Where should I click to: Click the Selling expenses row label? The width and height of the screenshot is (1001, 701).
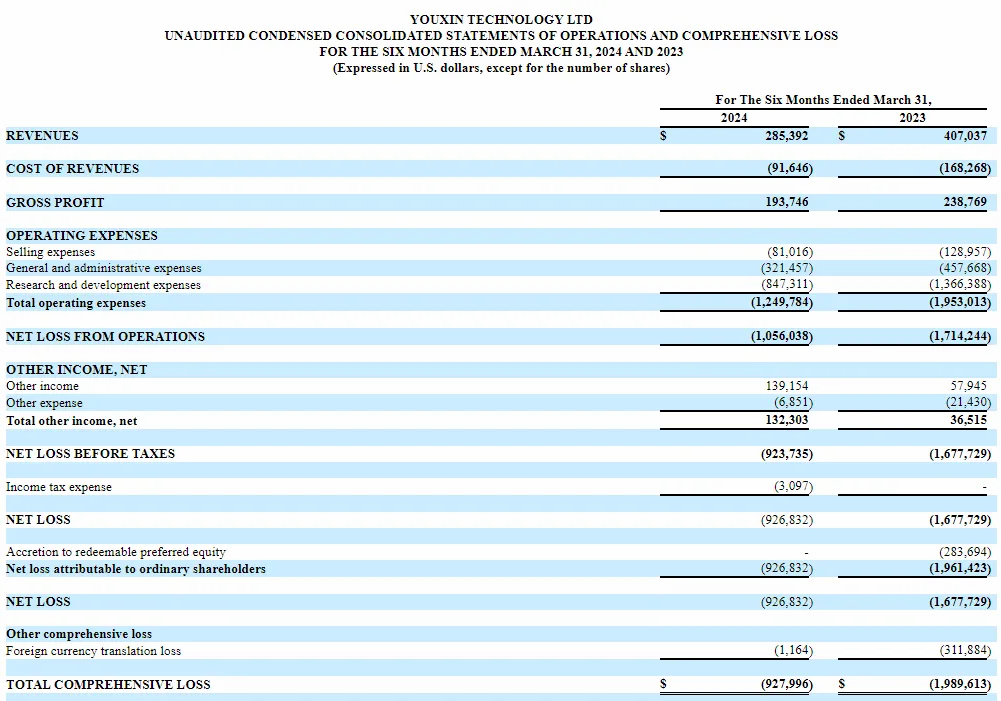(50, 252)
